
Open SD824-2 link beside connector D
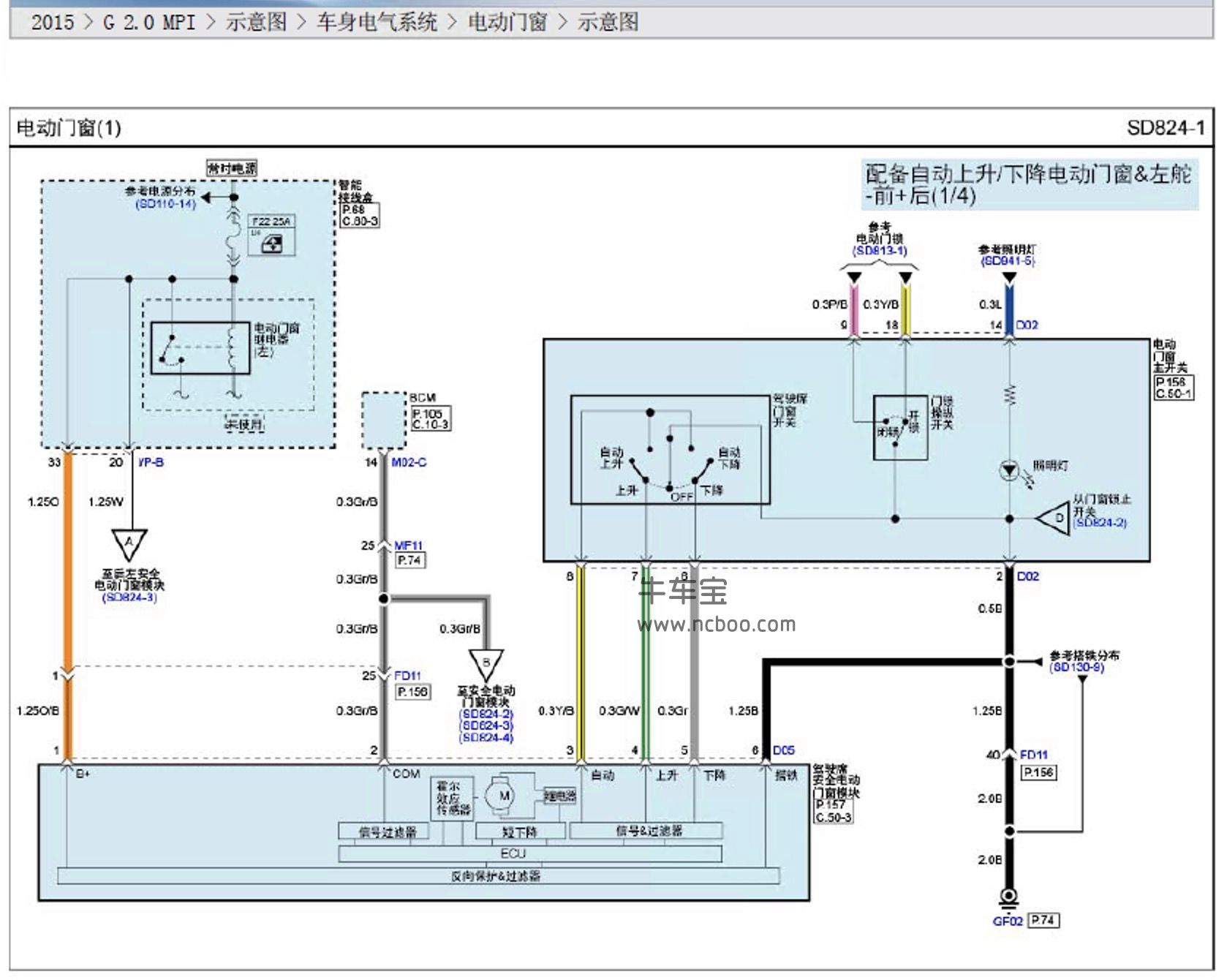pyautogui.click(x=1100, y=523)
